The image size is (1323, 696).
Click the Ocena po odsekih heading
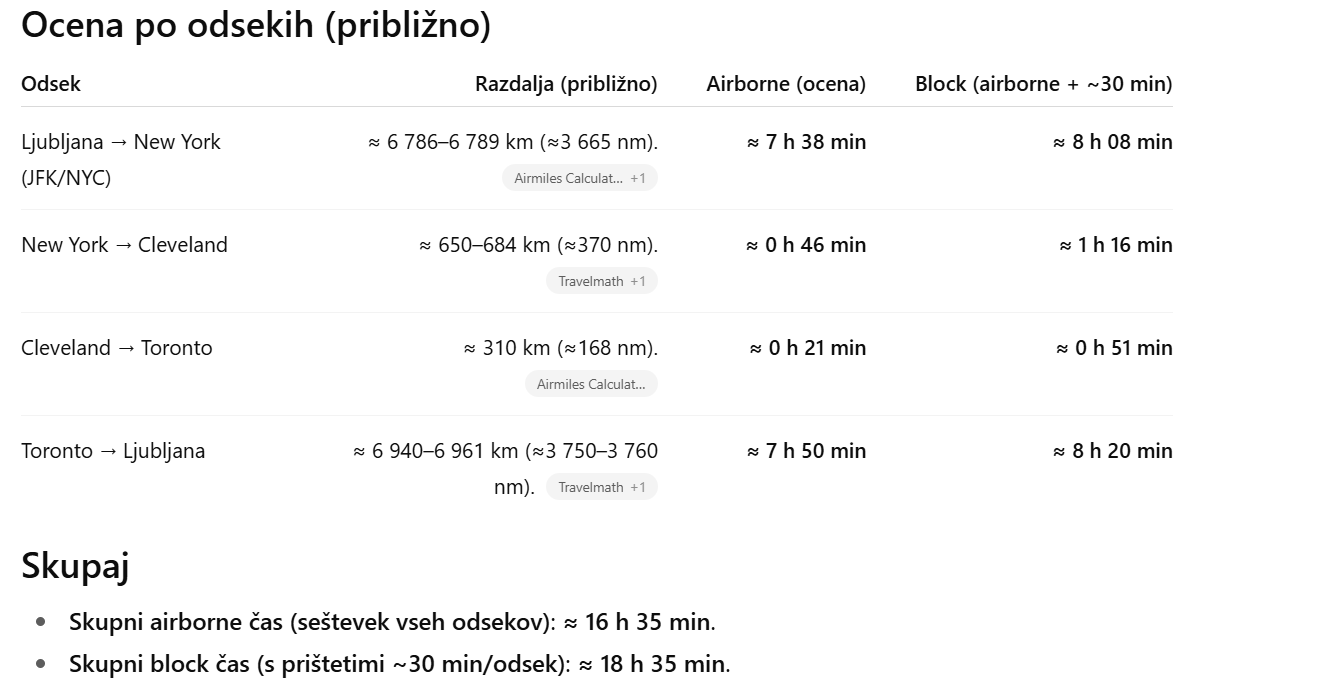tap(256, 26)
